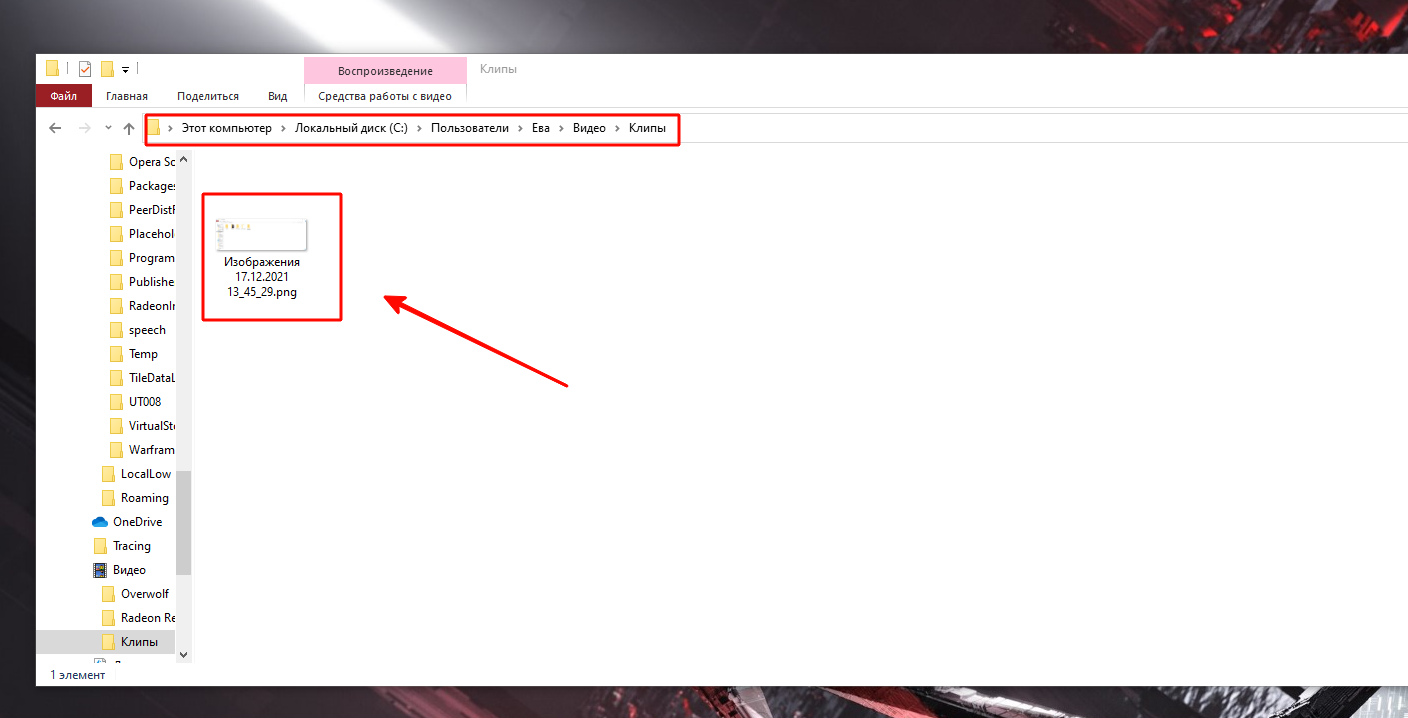Click the New folder icon in quick access toolbar
This screenshot has height=718, width=1408.
pos(107,69)
